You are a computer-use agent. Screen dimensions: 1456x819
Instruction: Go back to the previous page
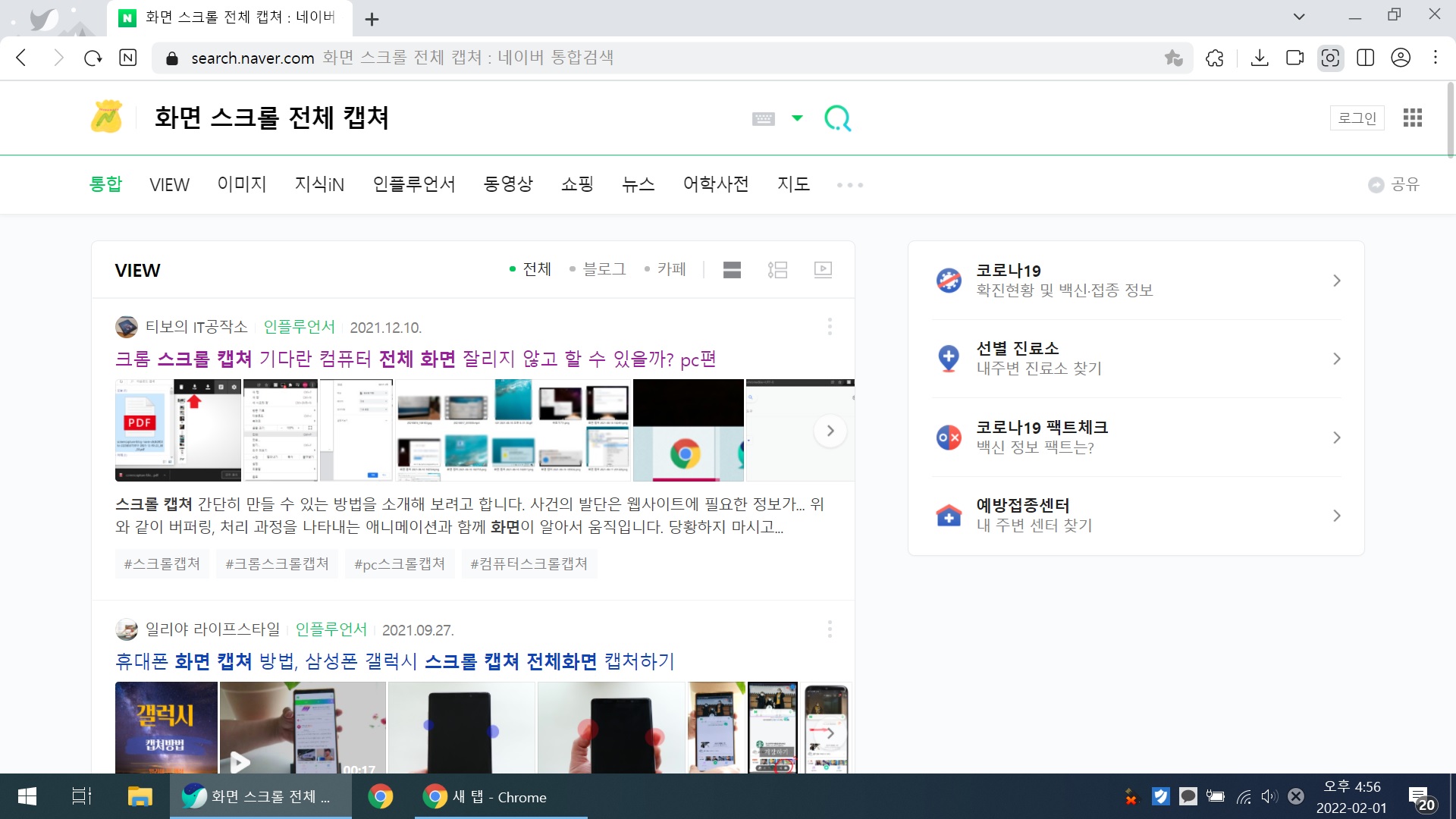pos(21,58)
